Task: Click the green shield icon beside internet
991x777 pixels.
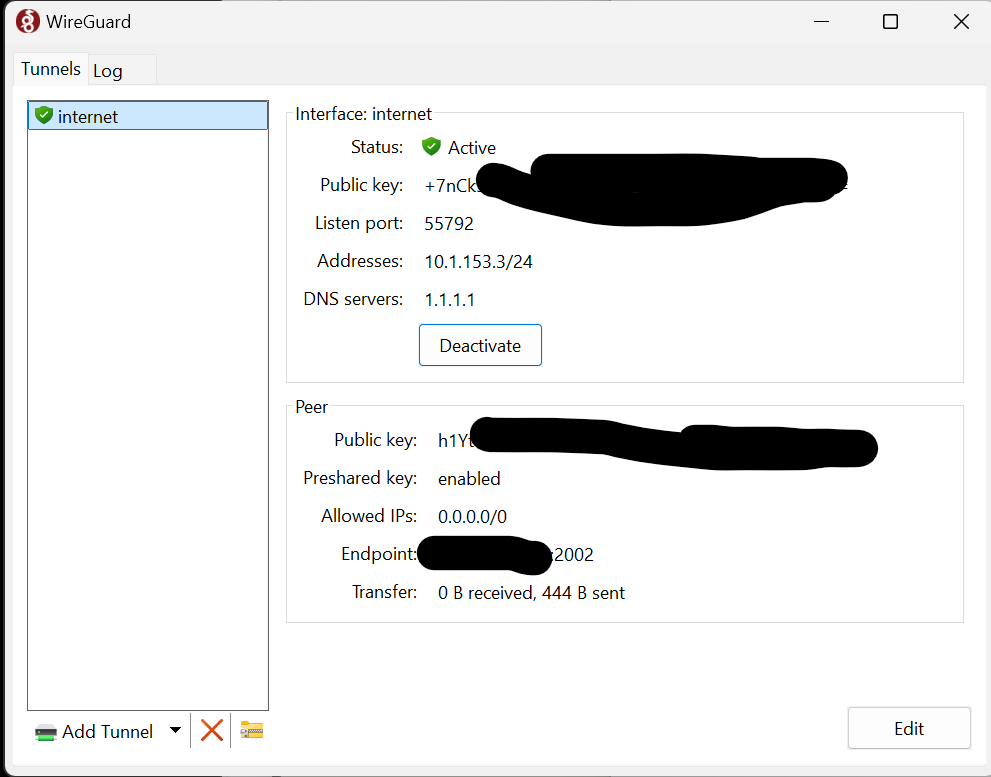Action: click(x=44, y=115)
